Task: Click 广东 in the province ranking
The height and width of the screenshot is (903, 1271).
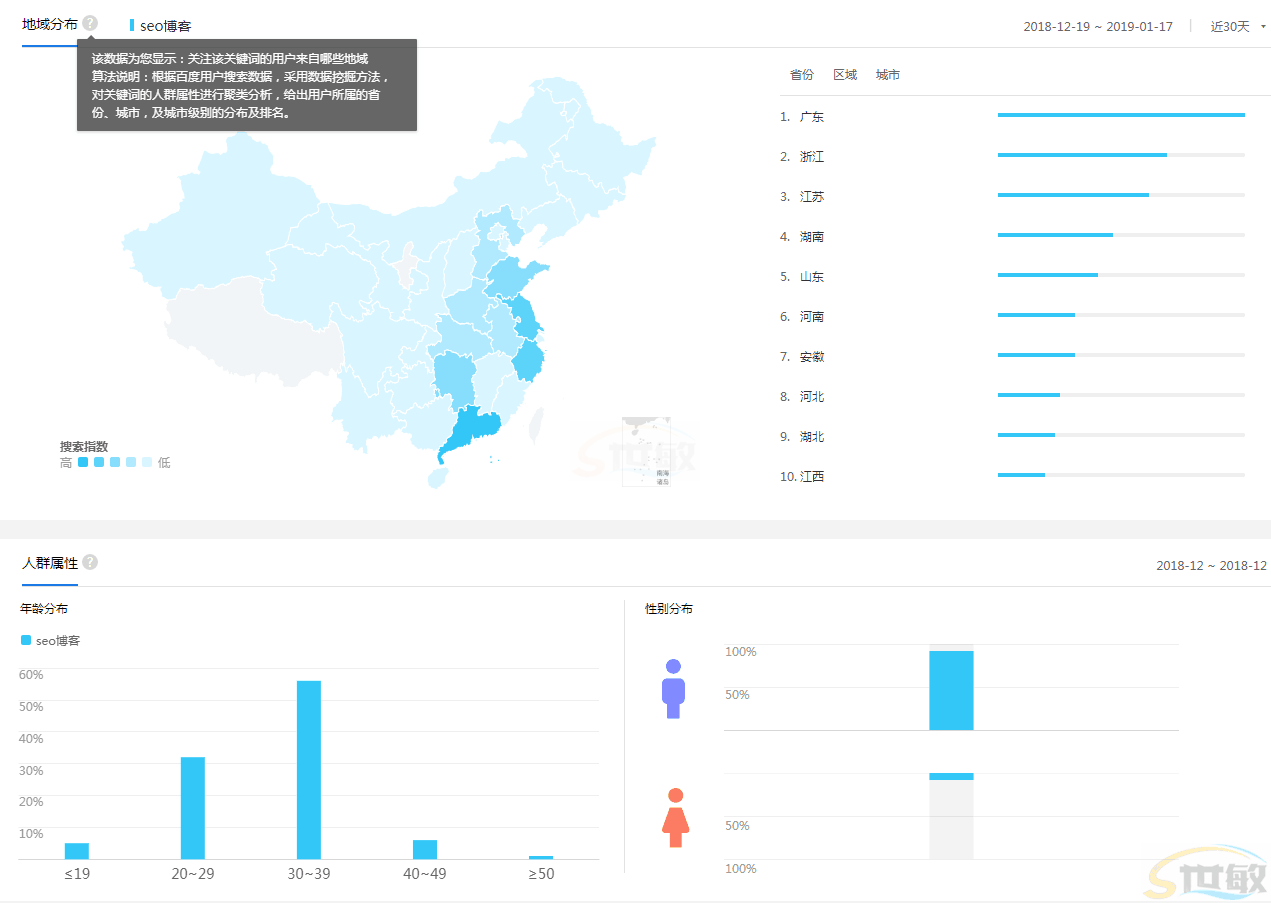Action: [x=812, y=117]
